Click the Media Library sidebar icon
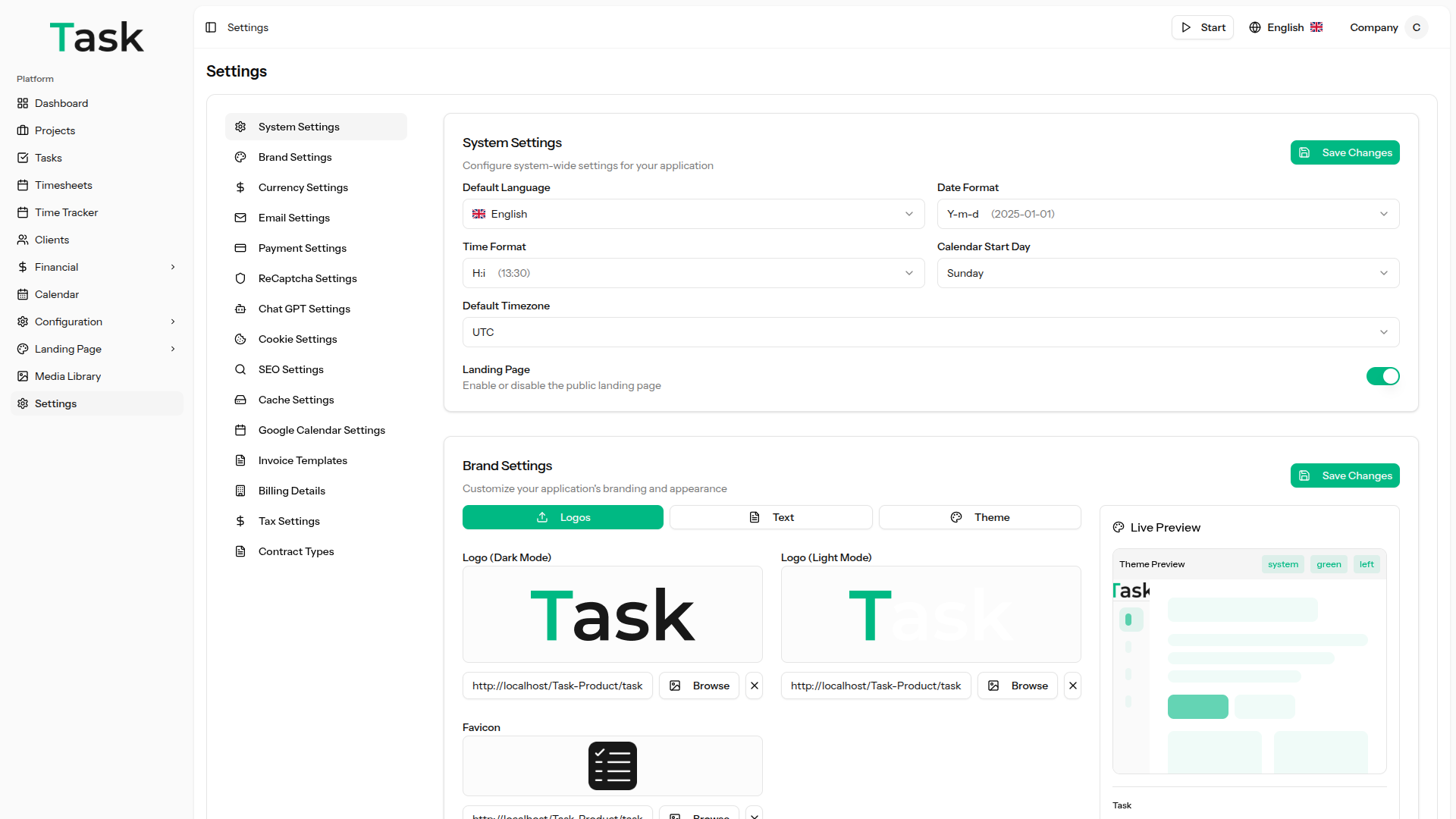Screen dimensions: 1456x819 pyautogui.click(x=23, y=376)
